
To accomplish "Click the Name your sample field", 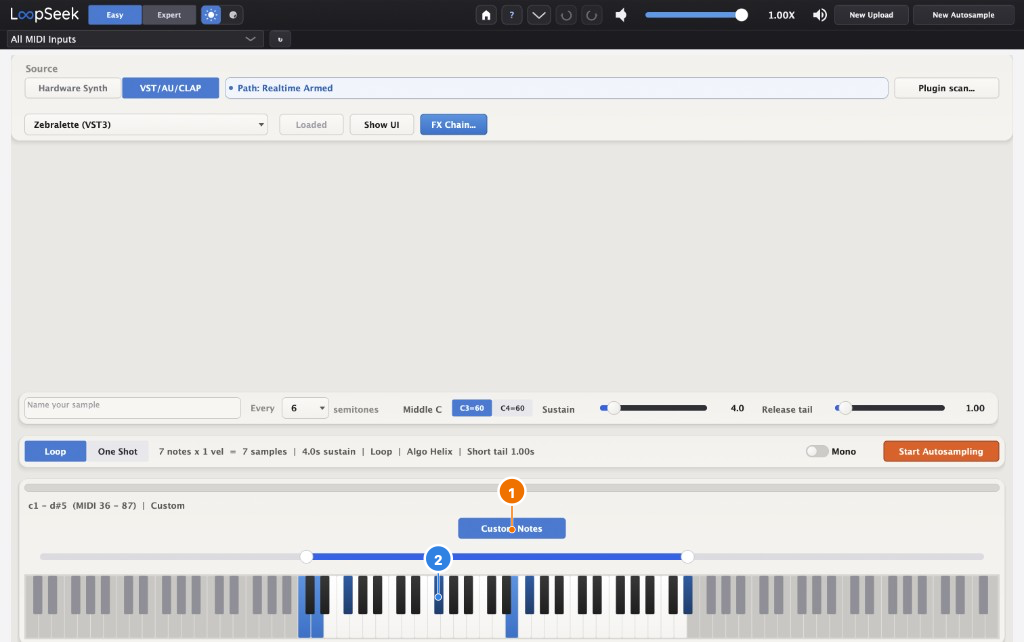I will pyautogui.click(x=132, y=408).
